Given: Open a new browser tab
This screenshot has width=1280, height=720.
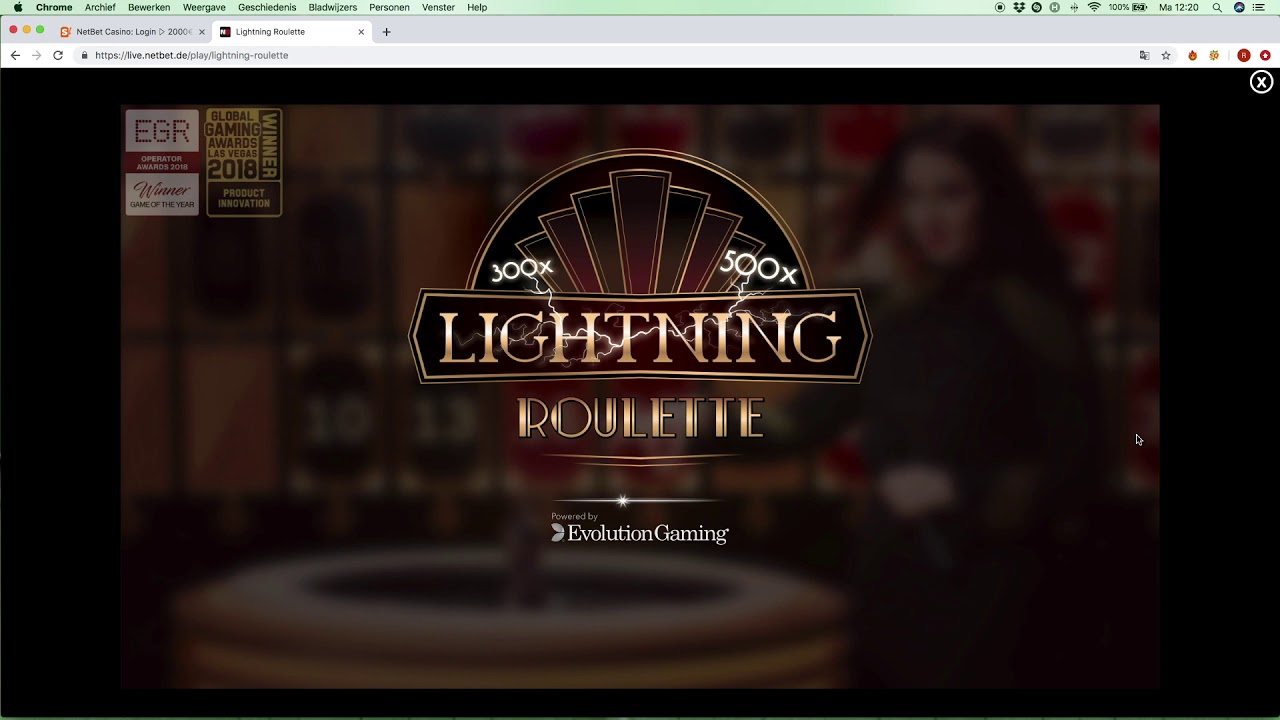Looking at the screenshot, I should [386, 32].
